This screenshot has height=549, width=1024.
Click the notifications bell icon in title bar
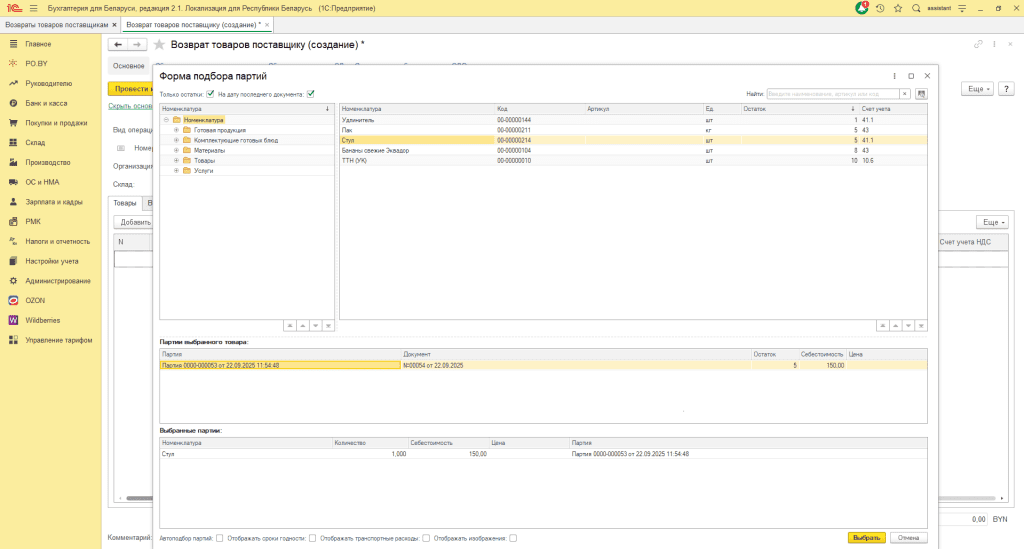pyautogui.click(x=862, y=8)
